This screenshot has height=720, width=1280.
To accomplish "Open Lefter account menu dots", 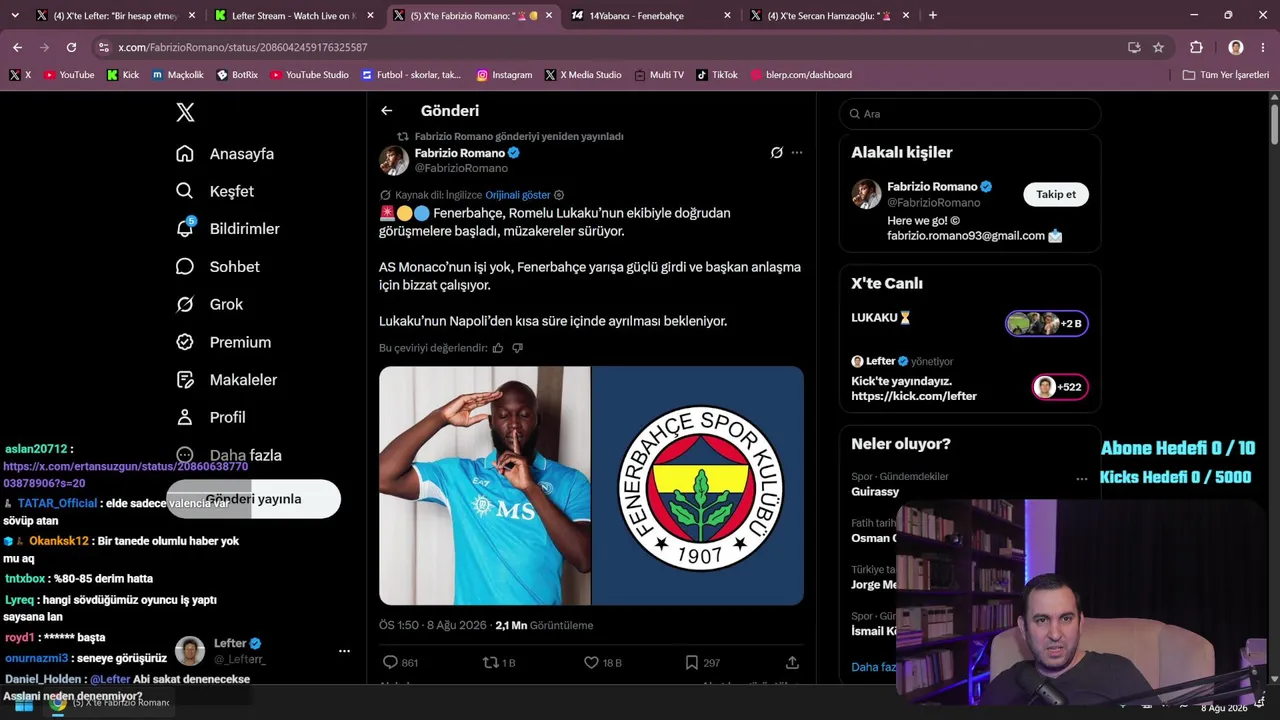I will pyautogui.click(x=344, y=651).
